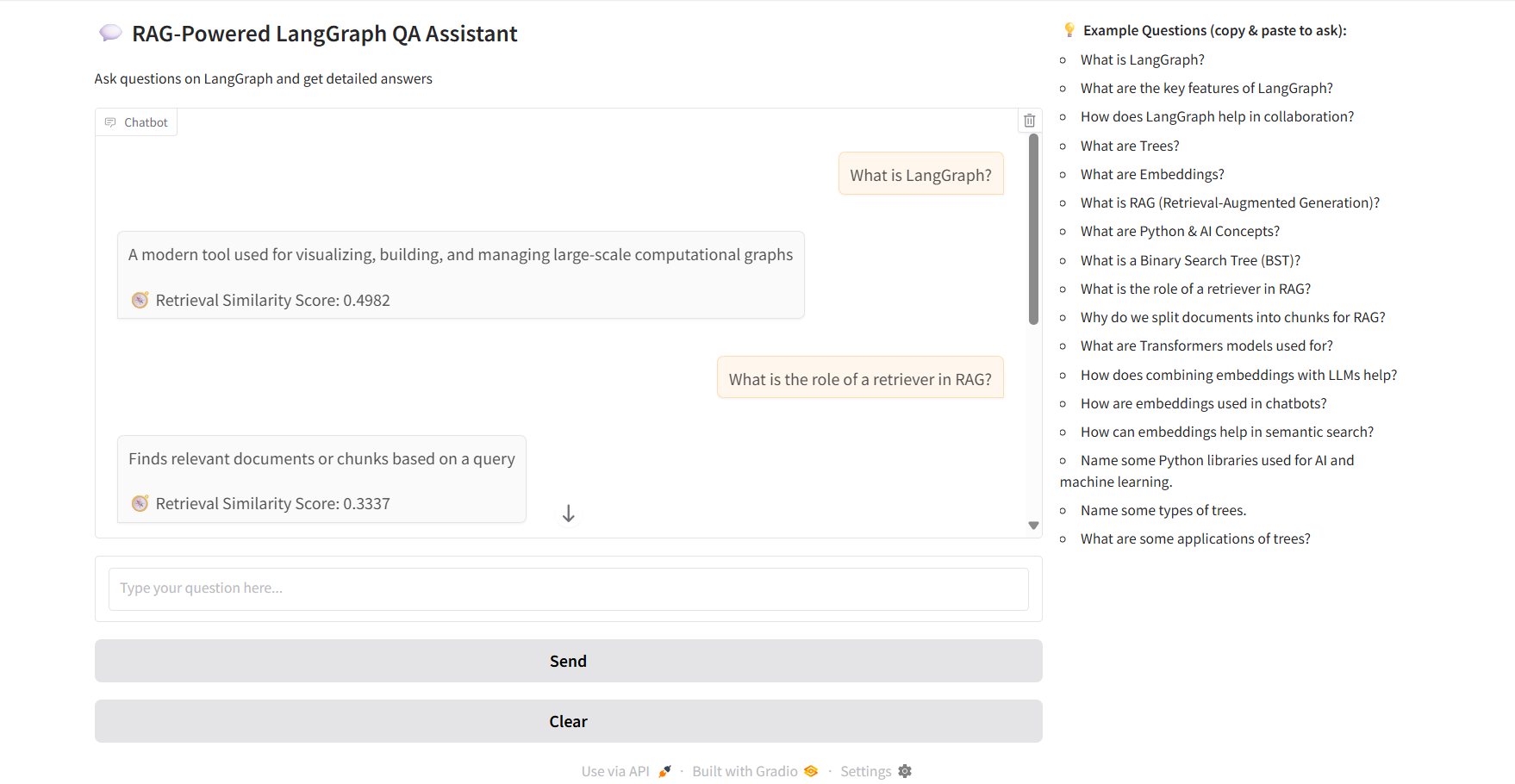Viewport: 1515px width, 784px height.
Task: Click example 'What are Embeddings?'
Action: pyautogui.click(x=1152, y=174)
